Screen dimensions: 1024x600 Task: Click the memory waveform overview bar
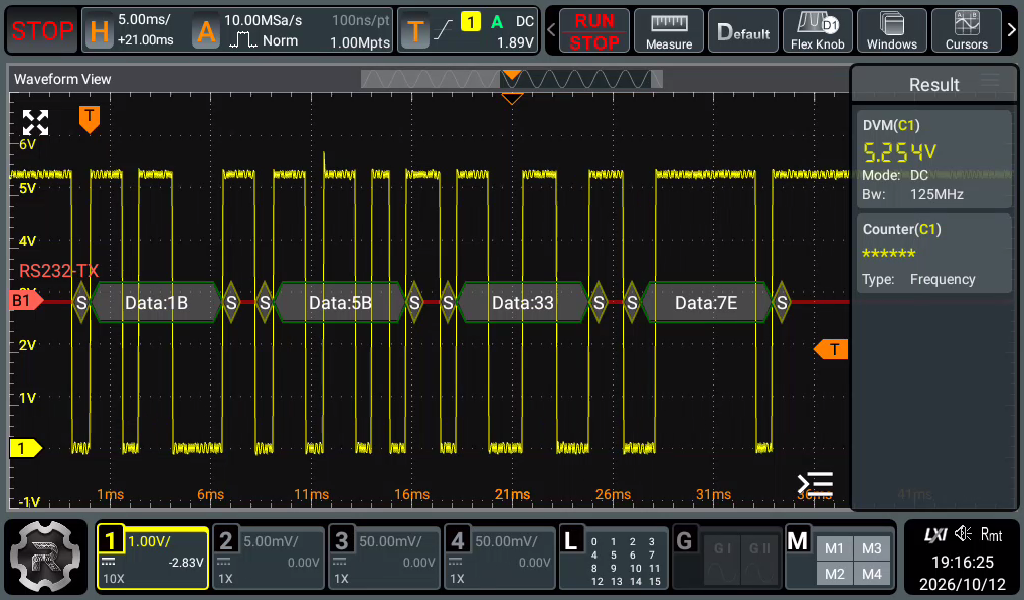tap(512, 79)
